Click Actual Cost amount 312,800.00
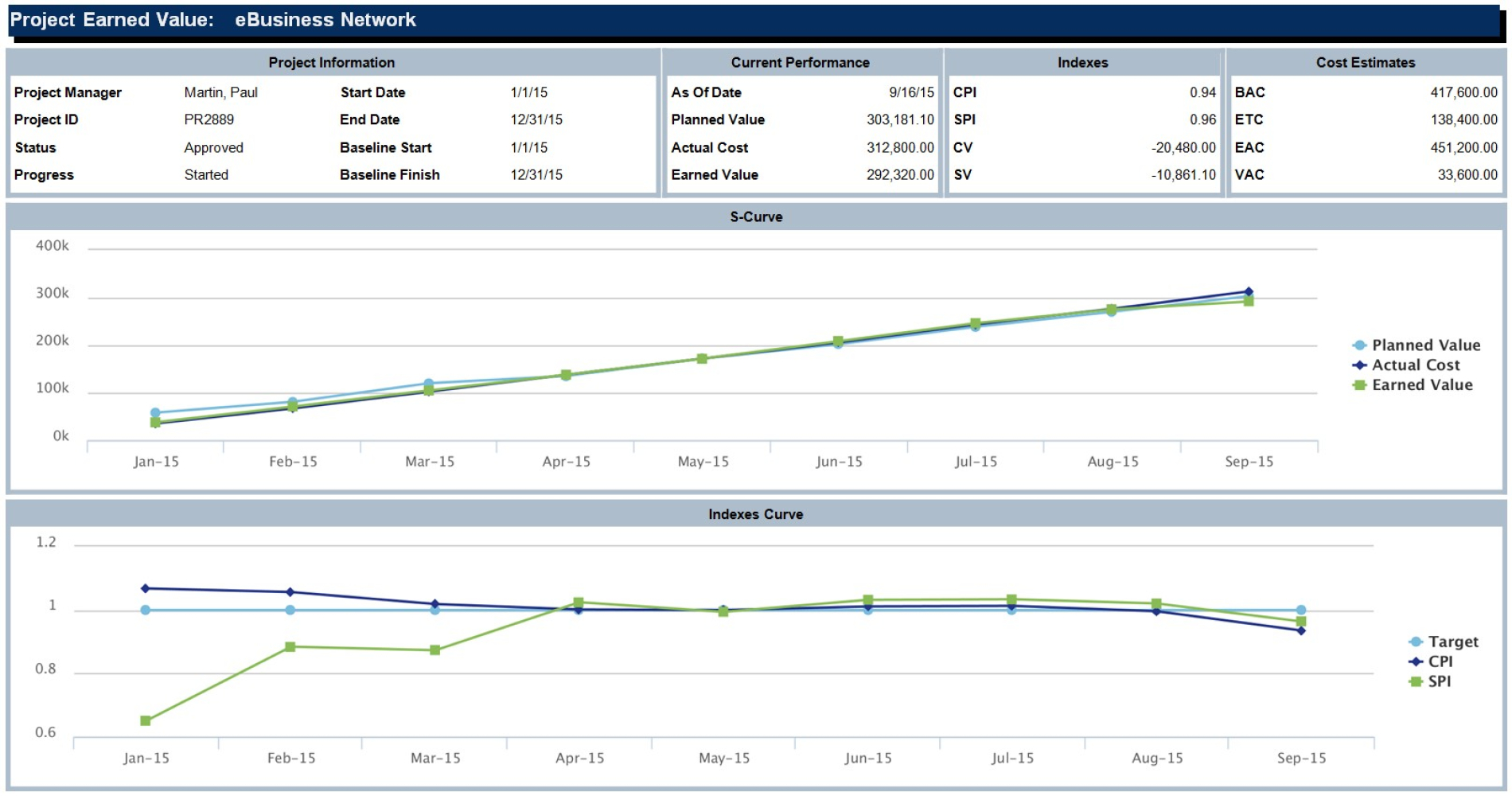Viewport: 1512px width, 796px height. (901, 147)
